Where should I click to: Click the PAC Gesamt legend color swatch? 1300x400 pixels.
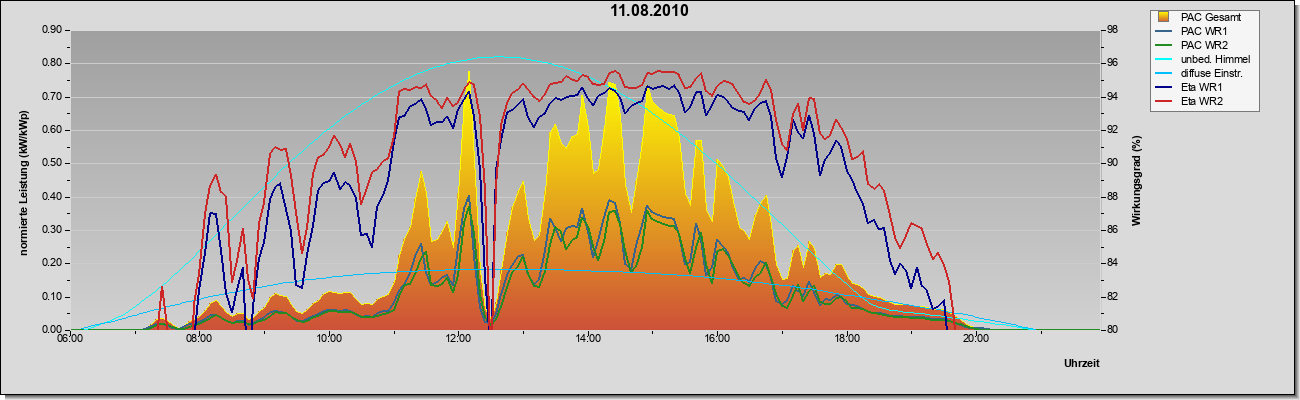[1164, 17]
